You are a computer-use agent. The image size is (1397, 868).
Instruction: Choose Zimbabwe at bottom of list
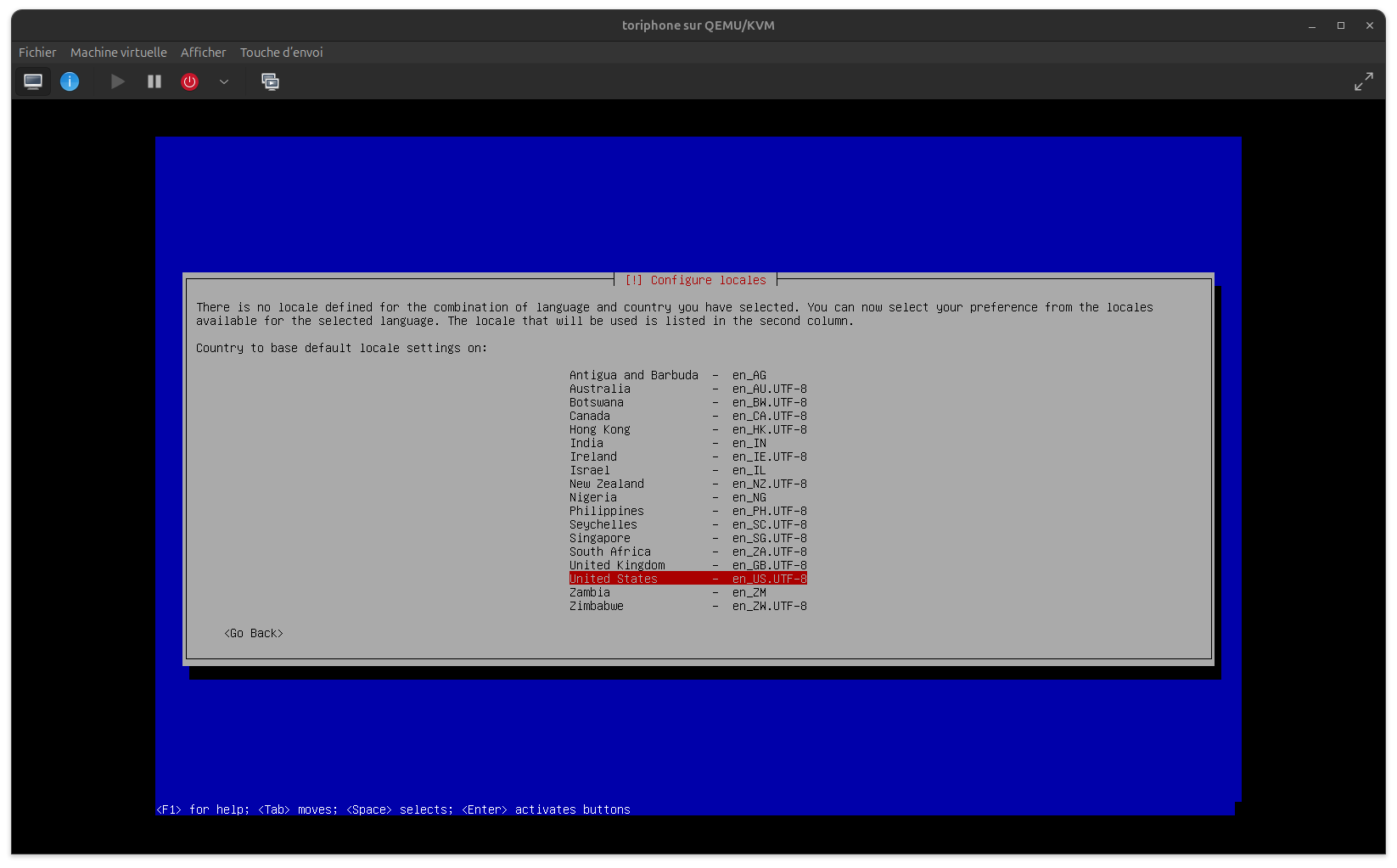597,606
